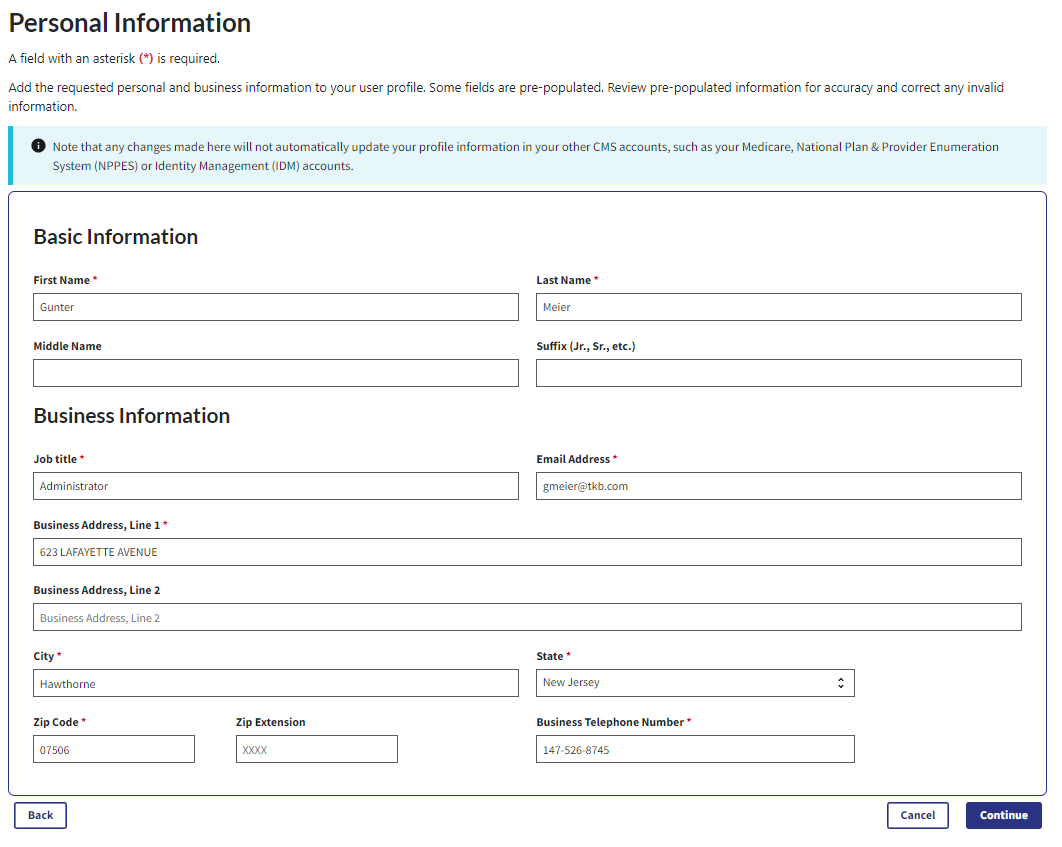The width and height of the screenshot is (1062, 847).
Task: Edit the Business Telephone Number field
Action: pyautogui.click(x=694, y=749)
